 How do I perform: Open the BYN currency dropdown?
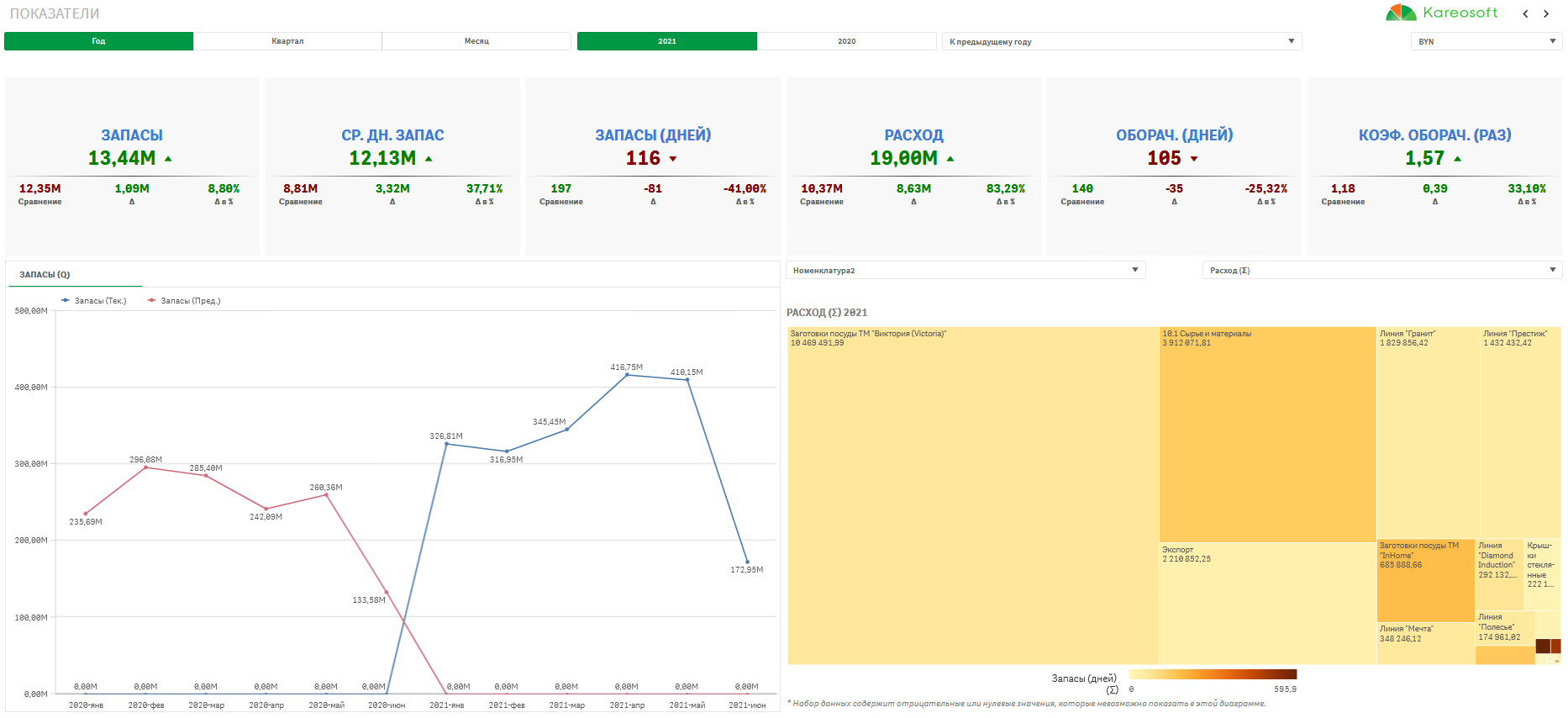click(1486, 41)
